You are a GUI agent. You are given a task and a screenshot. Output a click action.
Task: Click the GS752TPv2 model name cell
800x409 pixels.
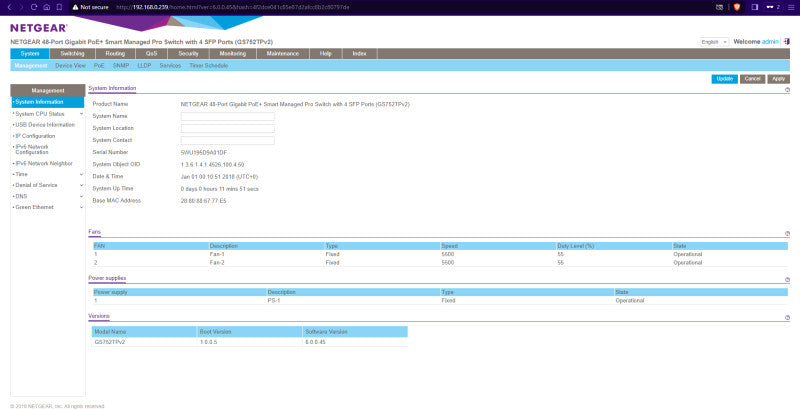[x=110, y=342]
